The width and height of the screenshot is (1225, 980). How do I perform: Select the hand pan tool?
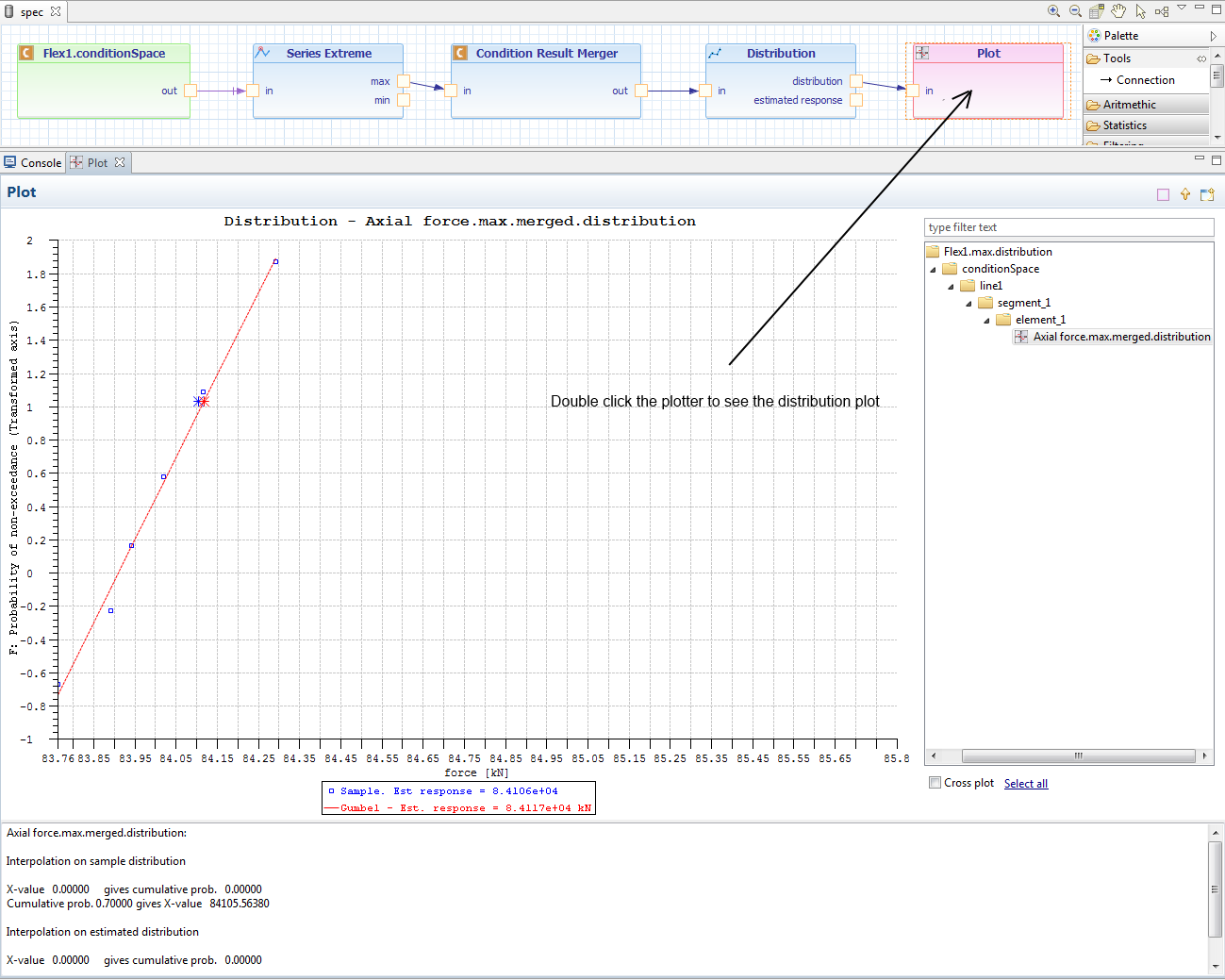[1118, 11]
